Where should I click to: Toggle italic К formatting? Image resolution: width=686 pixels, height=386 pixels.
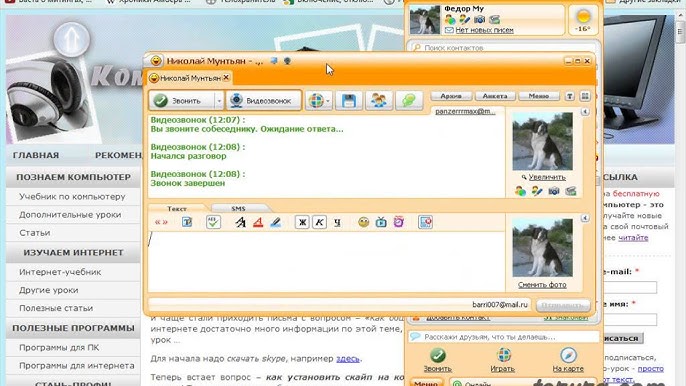[319, 222]
